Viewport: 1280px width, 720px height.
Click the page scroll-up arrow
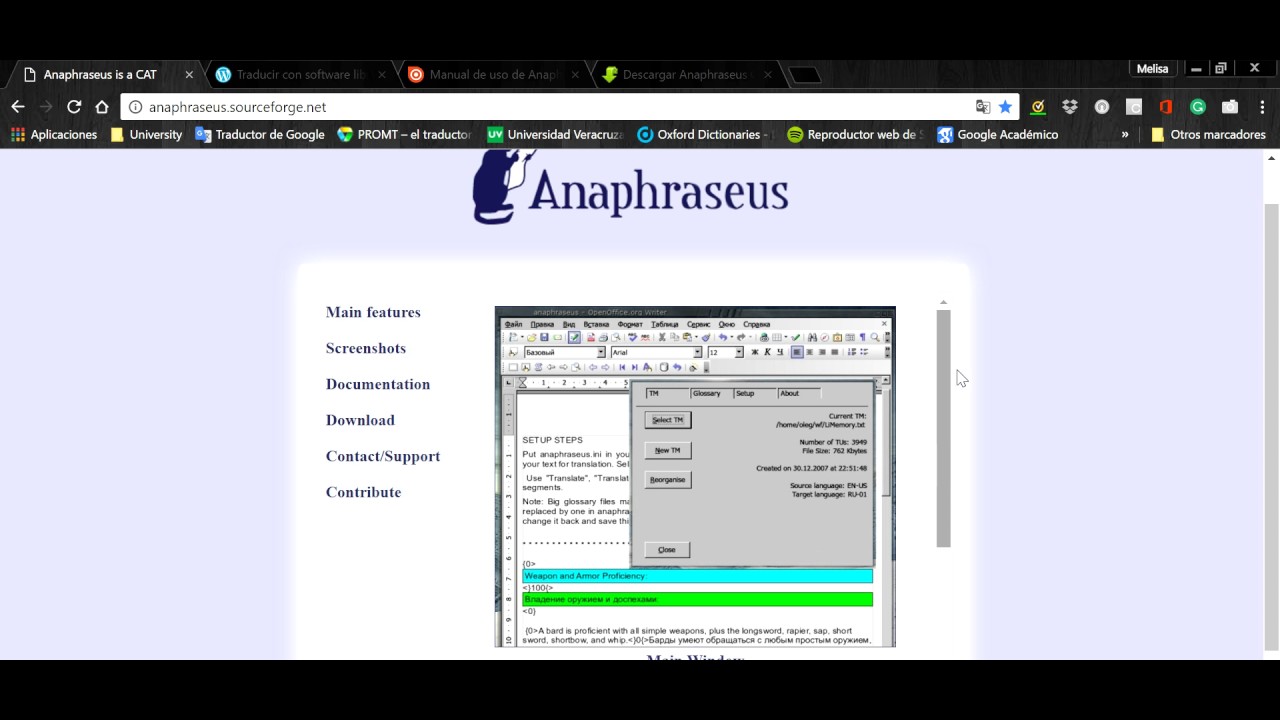pos(1272,158)
